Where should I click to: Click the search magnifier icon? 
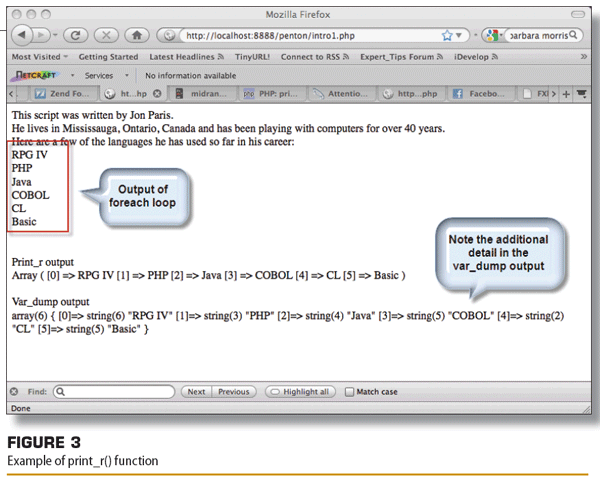pyautogui.click(x=573, y=35)
